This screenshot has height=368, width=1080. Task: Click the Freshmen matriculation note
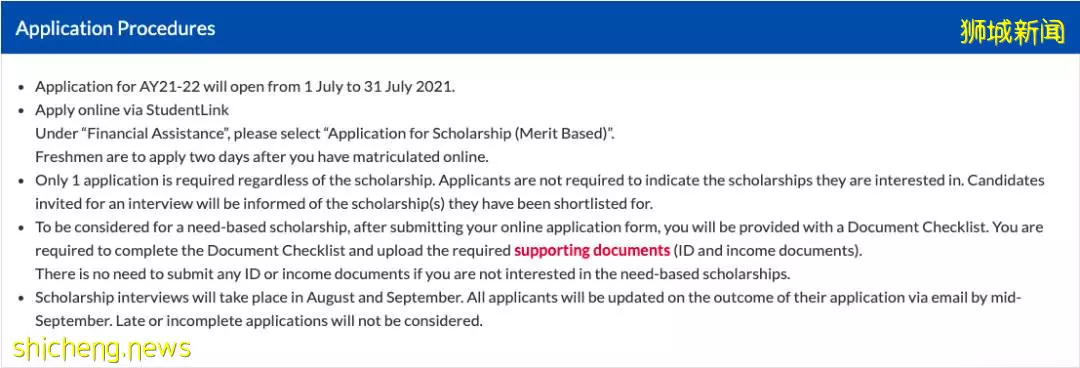click(262, 157)
